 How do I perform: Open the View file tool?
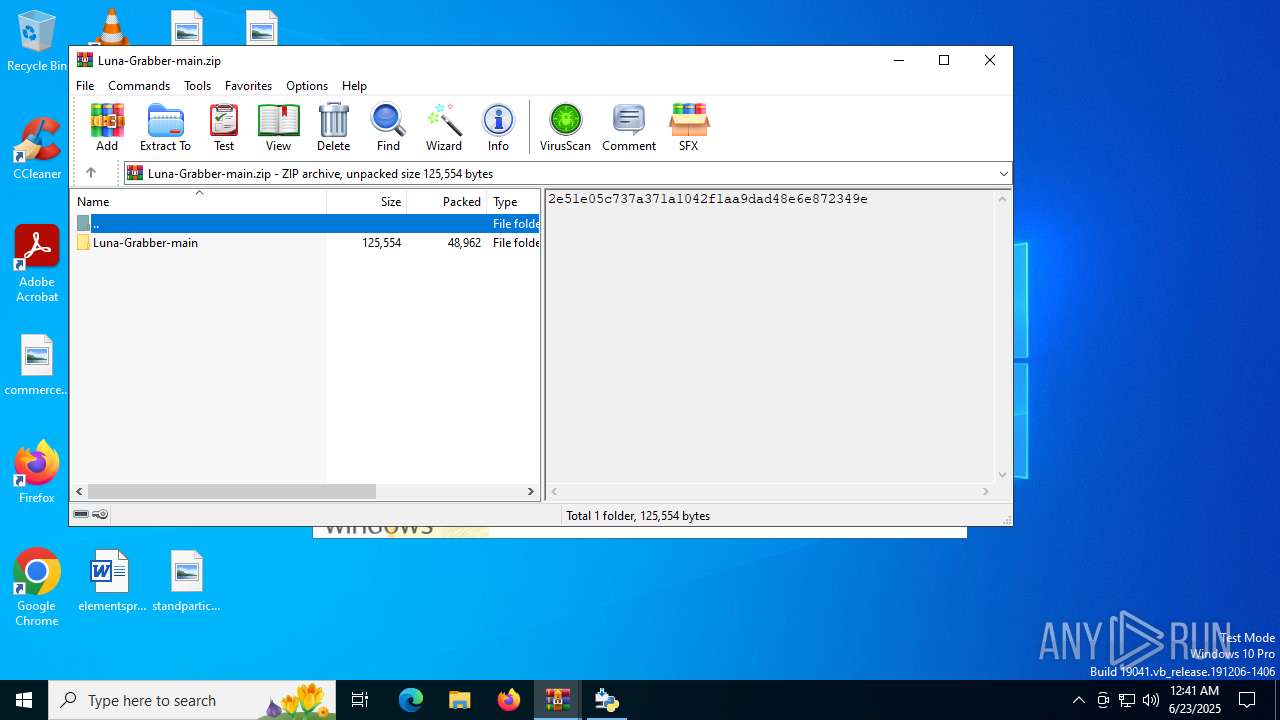tap(278, 127)
